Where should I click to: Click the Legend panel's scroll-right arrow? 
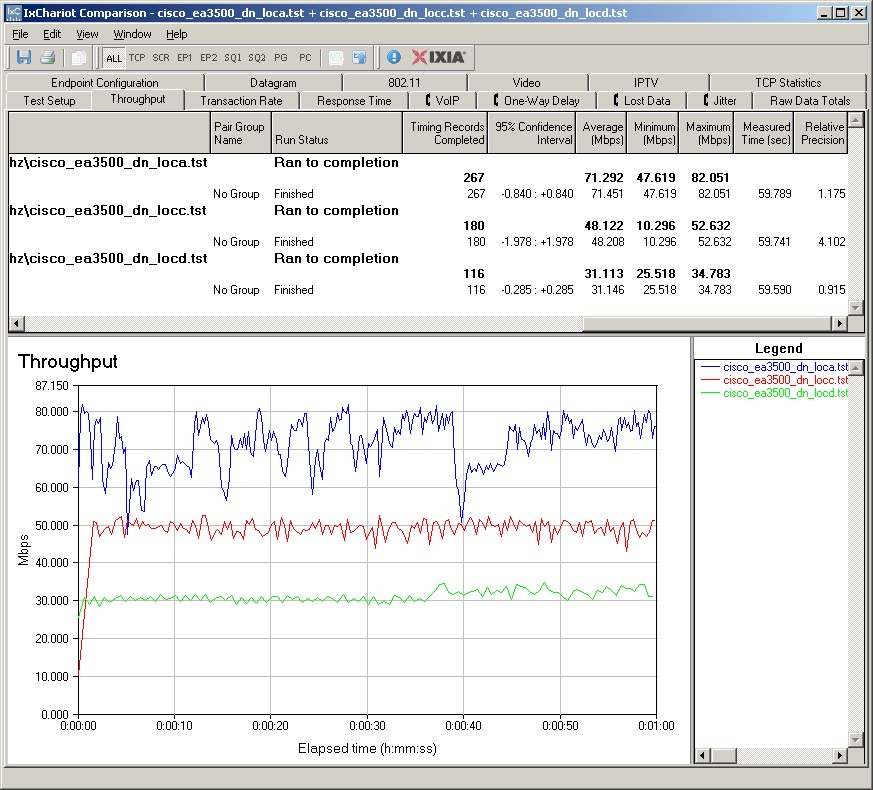point(842,755)
